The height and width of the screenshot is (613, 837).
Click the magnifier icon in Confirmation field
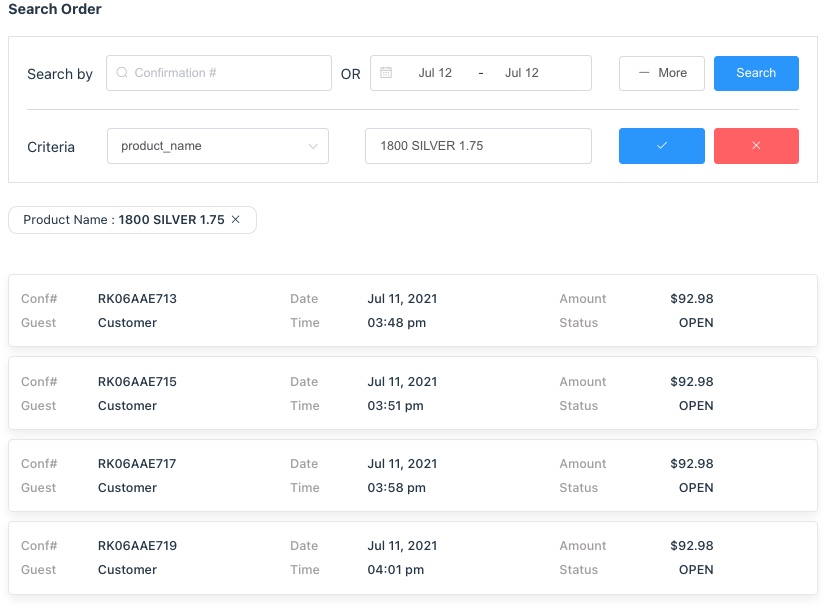click(x=122, y=73)
